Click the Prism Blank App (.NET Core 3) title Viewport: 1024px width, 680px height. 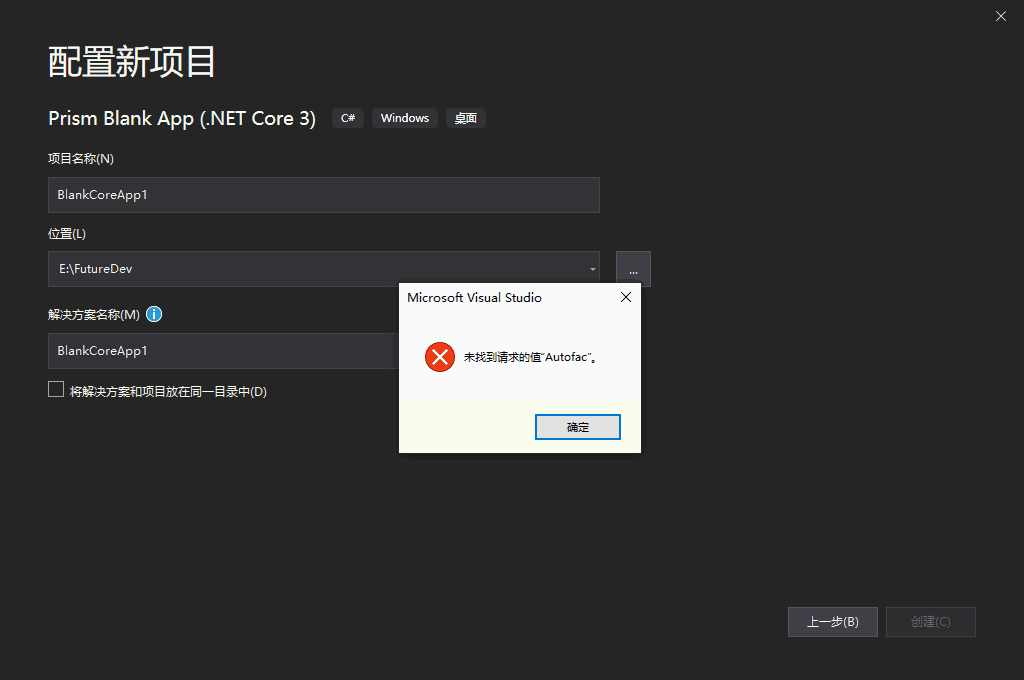[182, 118]
